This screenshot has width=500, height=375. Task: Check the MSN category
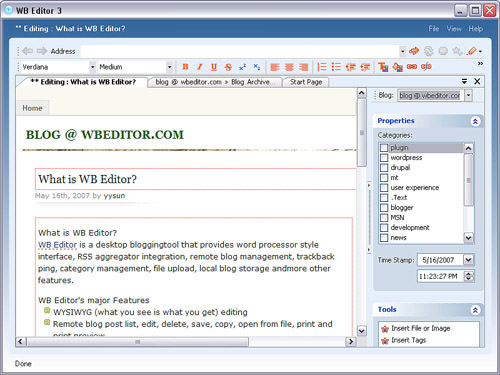click(384, 218)
